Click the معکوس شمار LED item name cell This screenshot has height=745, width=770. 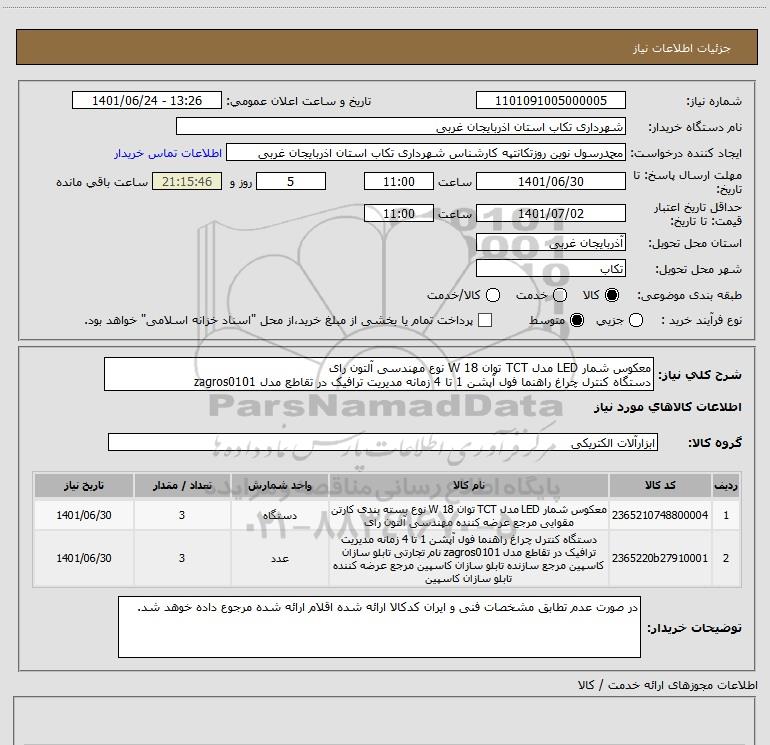tap(468, 515)
